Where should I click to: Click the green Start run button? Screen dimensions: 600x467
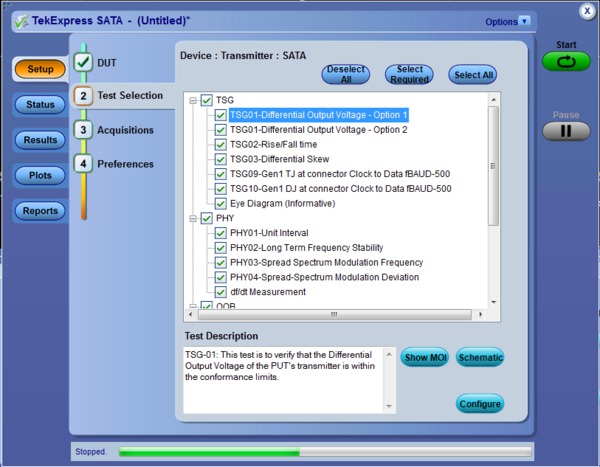click(x=566, y=61)
